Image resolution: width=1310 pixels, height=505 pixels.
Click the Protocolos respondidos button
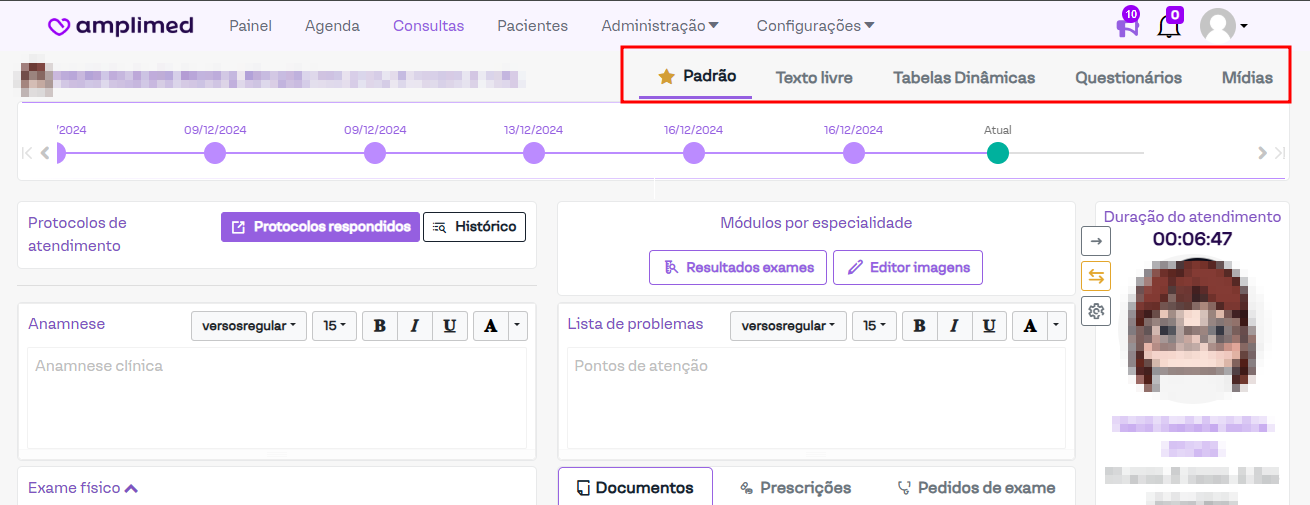coord(320,227)
